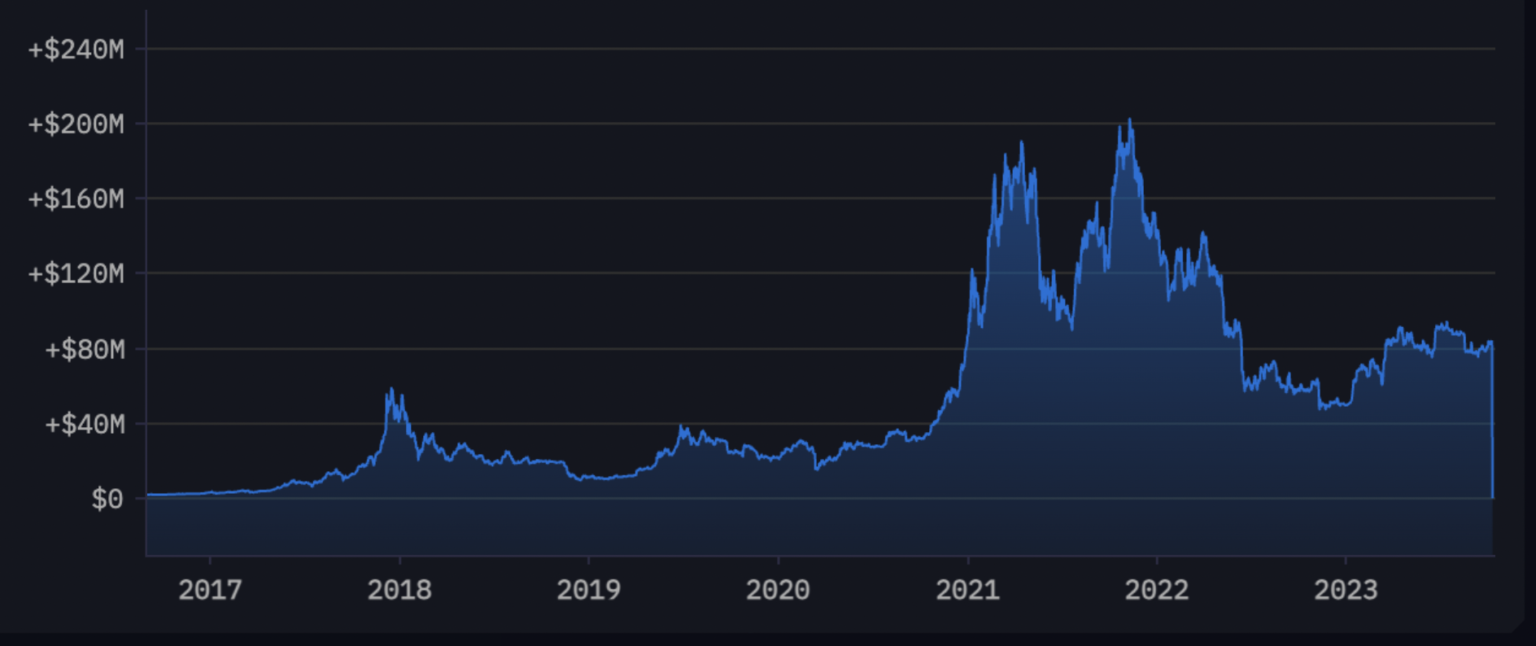Screen dimensions: 1536x646
Task: Click the chart's highest peak in late 2021
Action: tap(1129, 121)
